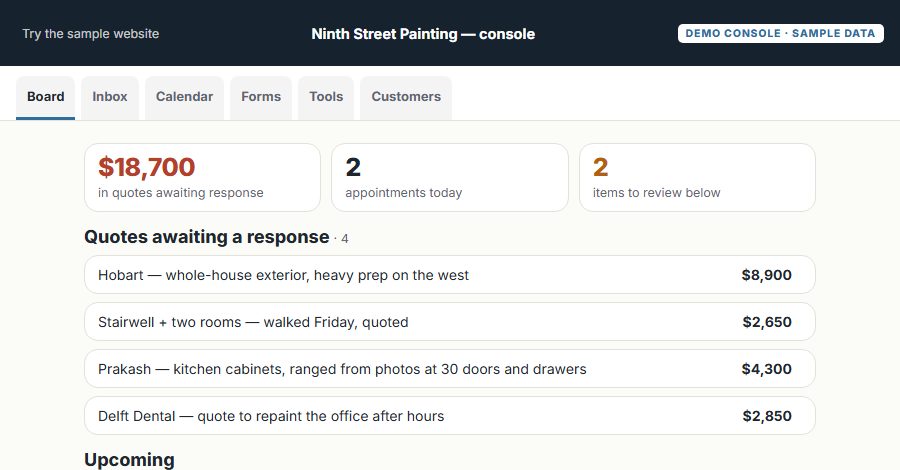Click the $2,850 amount
Image resolution: width=900 pixels, height=470 pixels.
767,416
